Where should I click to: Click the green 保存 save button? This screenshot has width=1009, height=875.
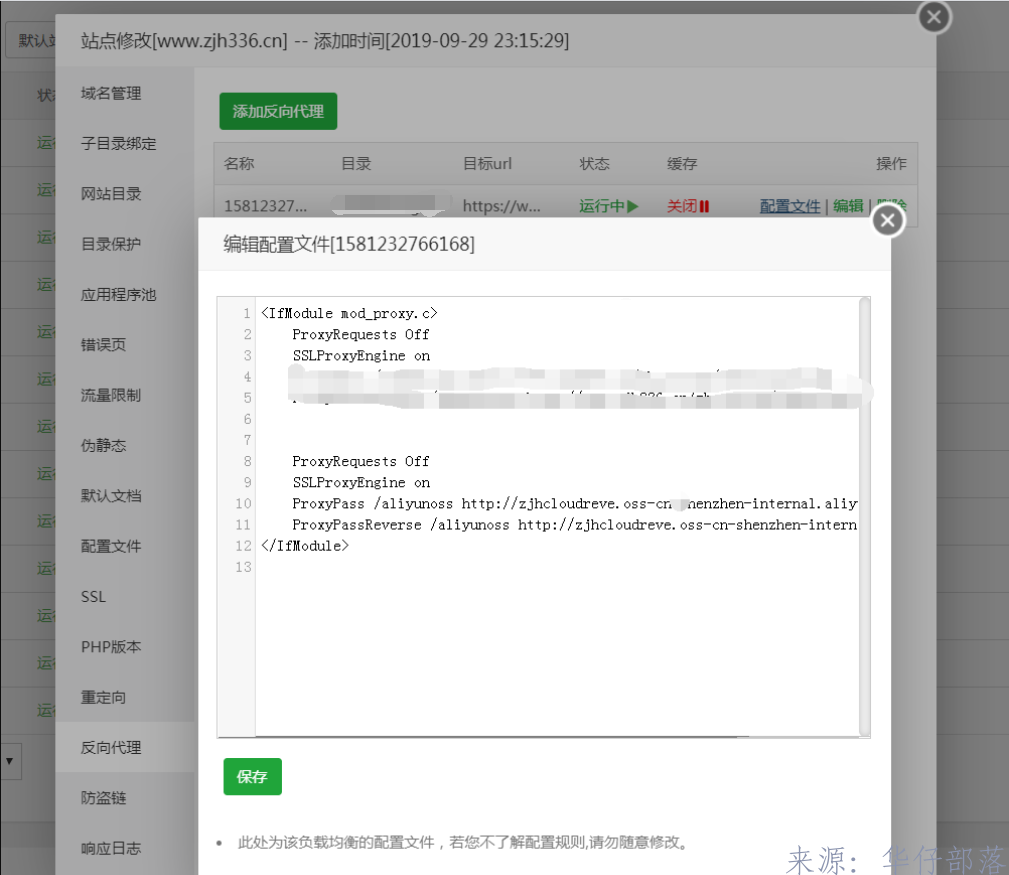pyautogui.click(x=252, y=777)
